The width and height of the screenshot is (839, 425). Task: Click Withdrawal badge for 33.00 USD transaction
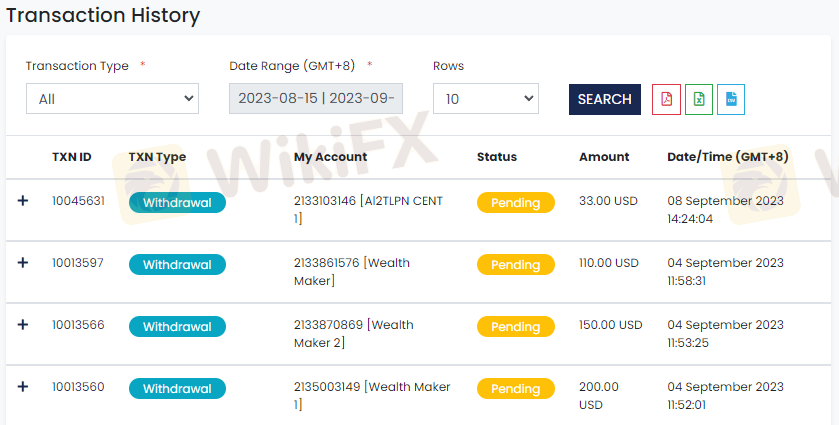(x=177, y=203)
